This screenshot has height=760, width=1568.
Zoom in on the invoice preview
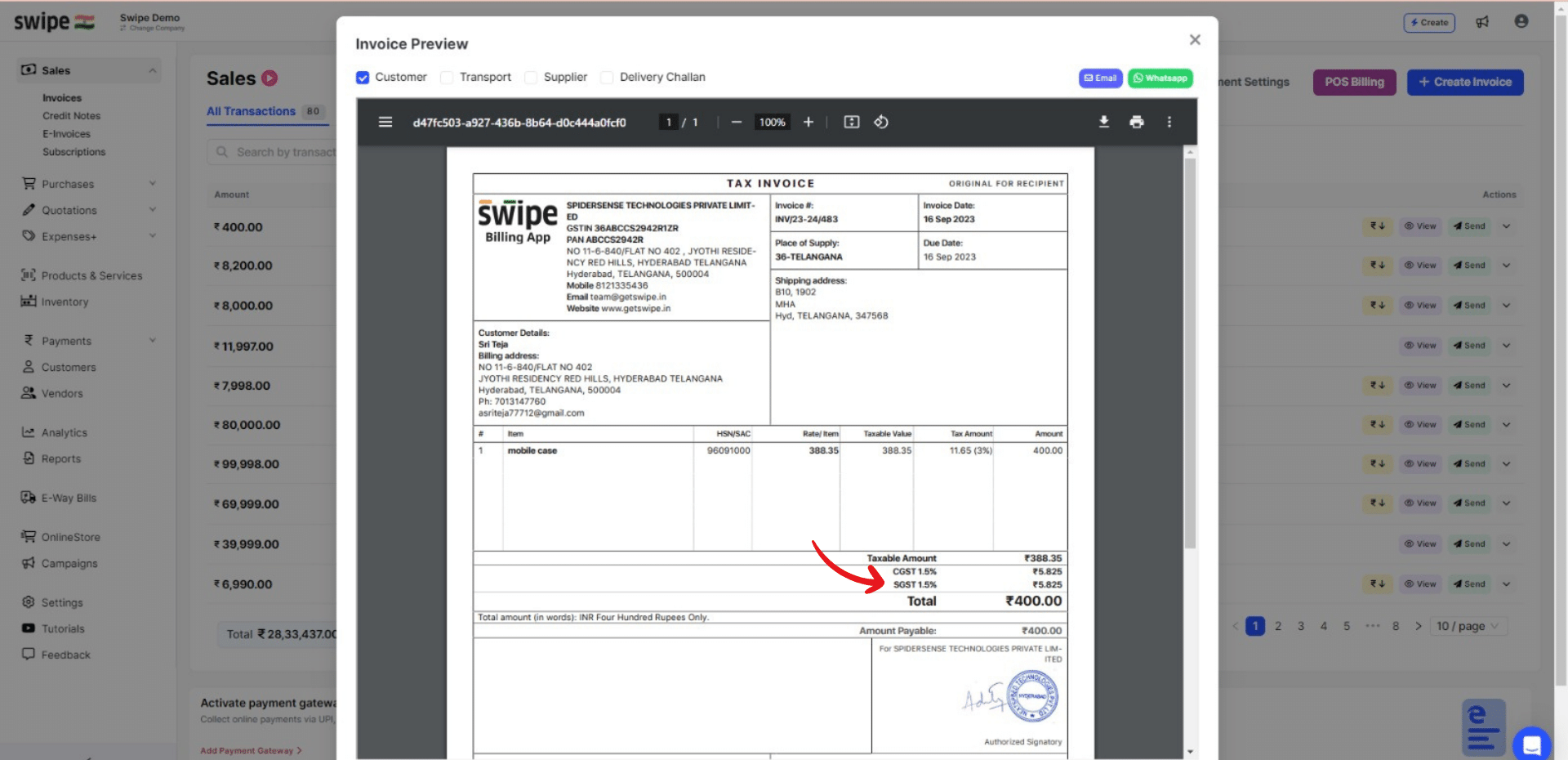click(808, 122)
